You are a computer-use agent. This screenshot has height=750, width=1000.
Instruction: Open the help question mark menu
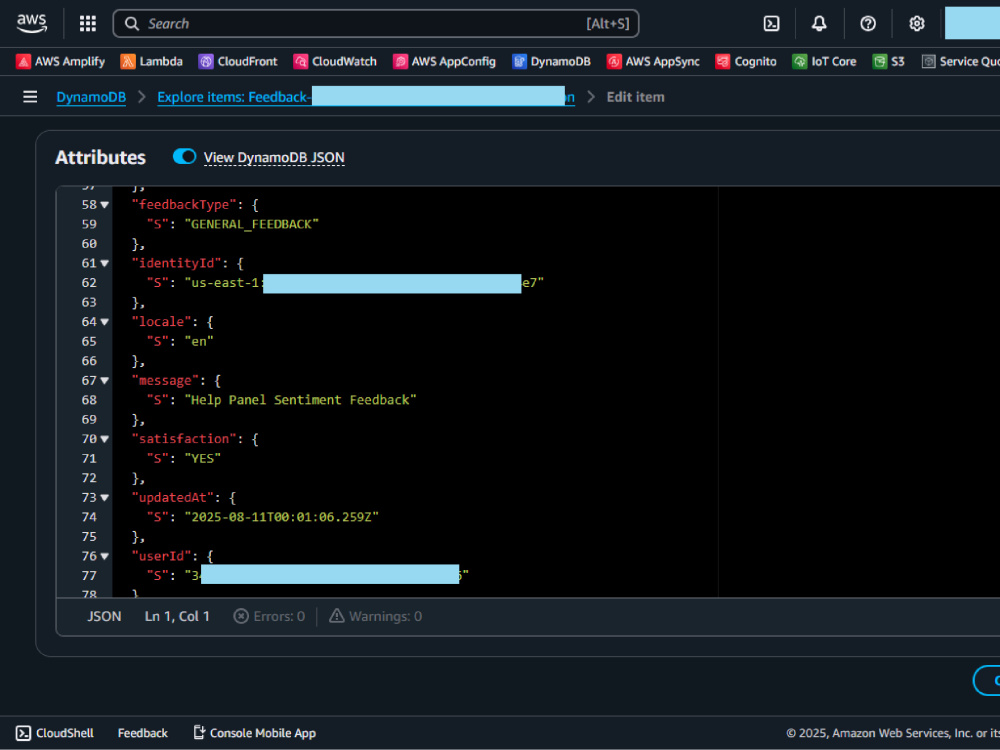tap(867, 24)
